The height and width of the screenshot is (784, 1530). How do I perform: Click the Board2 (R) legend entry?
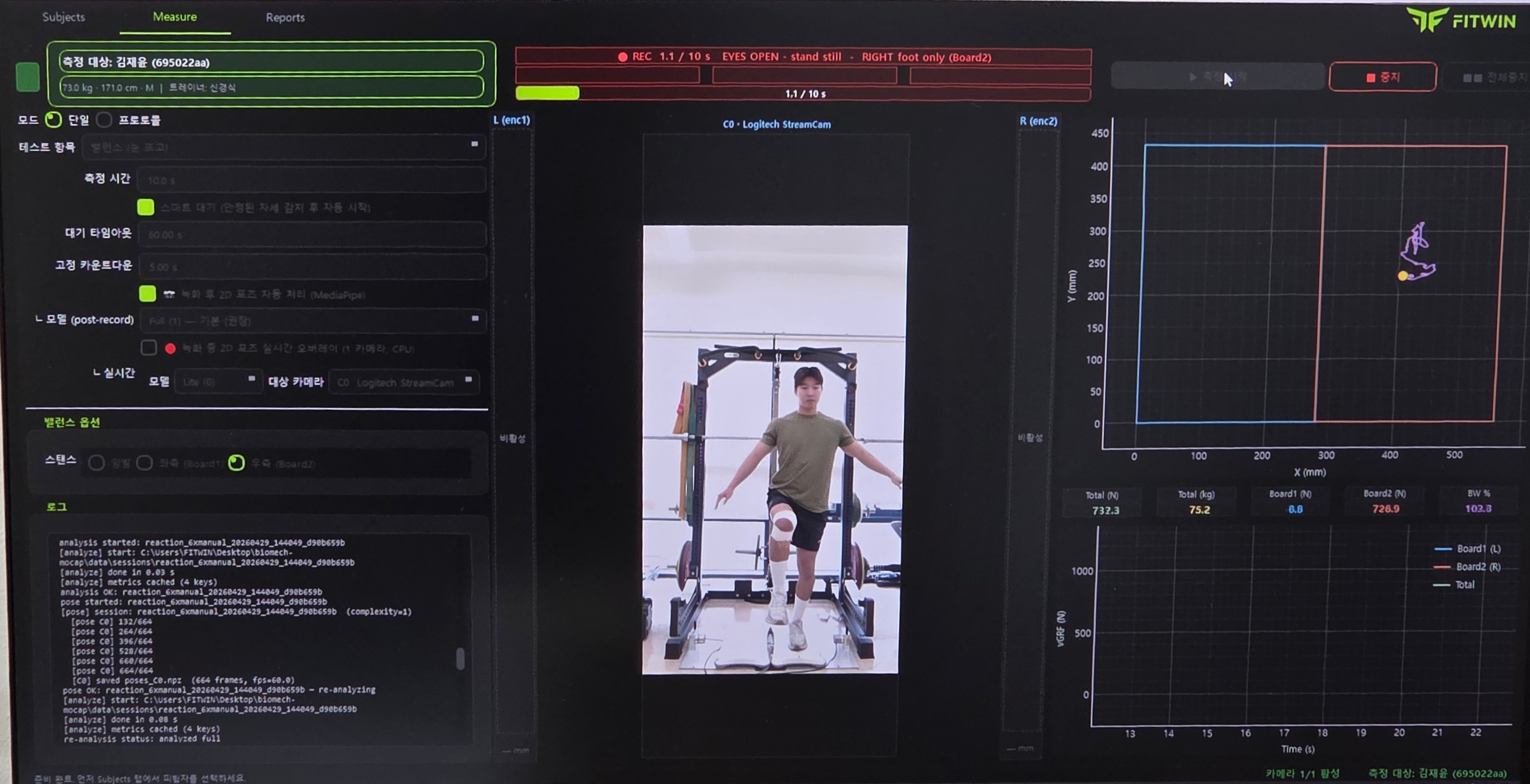click(1467, 567)
